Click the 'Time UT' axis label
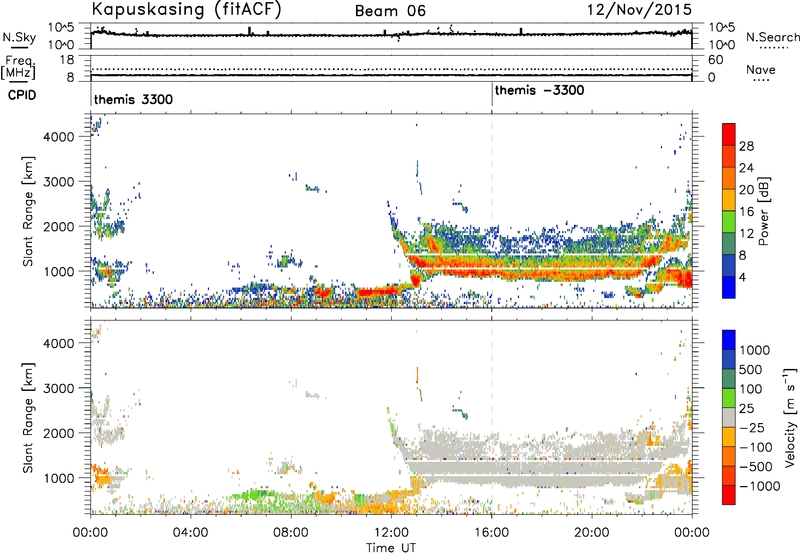This screenshot has height=554, width=800. (x=391, y=548)
